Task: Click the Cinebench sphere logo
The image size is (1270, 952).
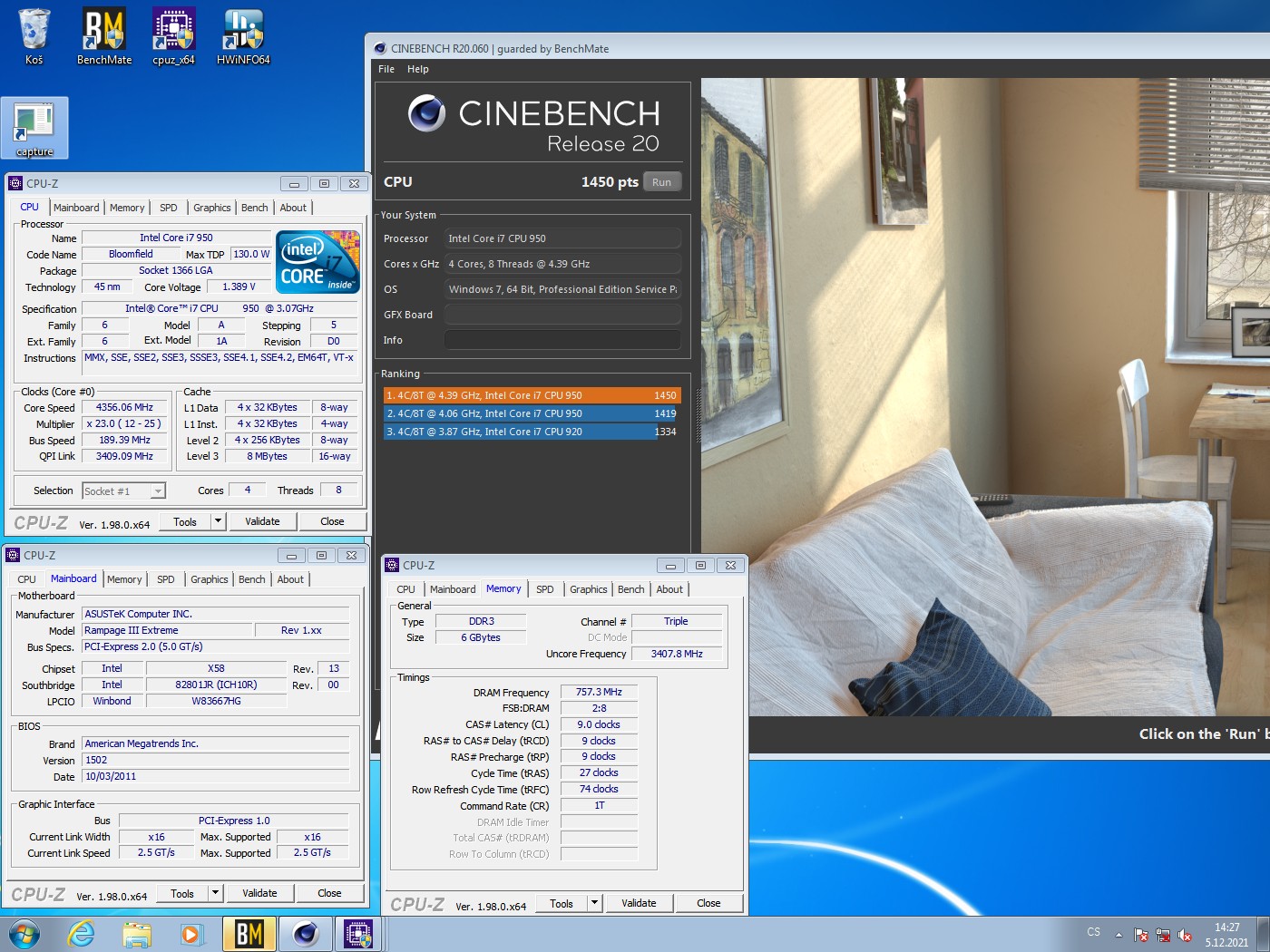Action: (426, 113)
